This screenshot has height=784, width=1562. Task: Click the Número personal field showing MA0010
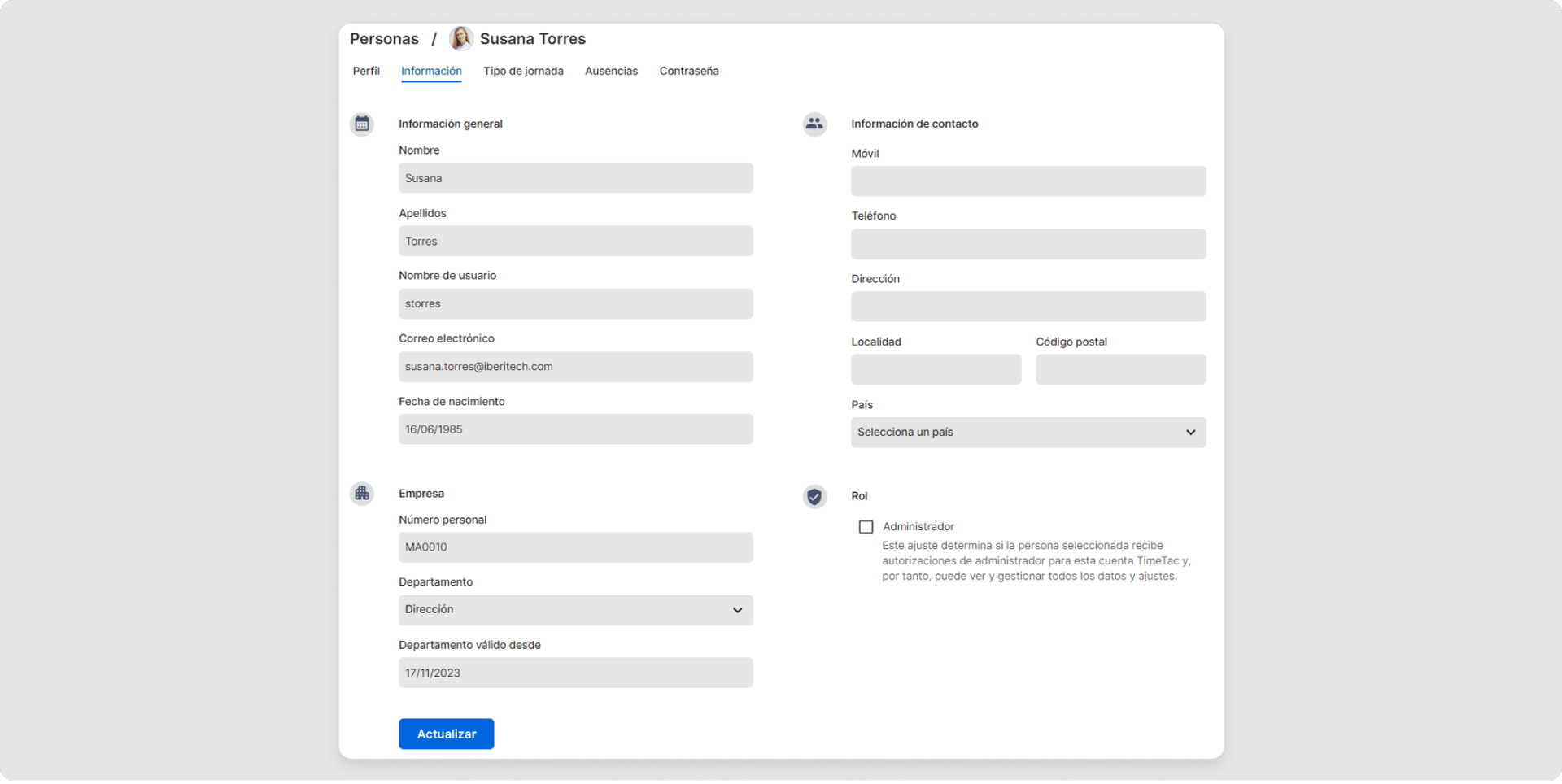pyautogui.click(x=575, y=547)
